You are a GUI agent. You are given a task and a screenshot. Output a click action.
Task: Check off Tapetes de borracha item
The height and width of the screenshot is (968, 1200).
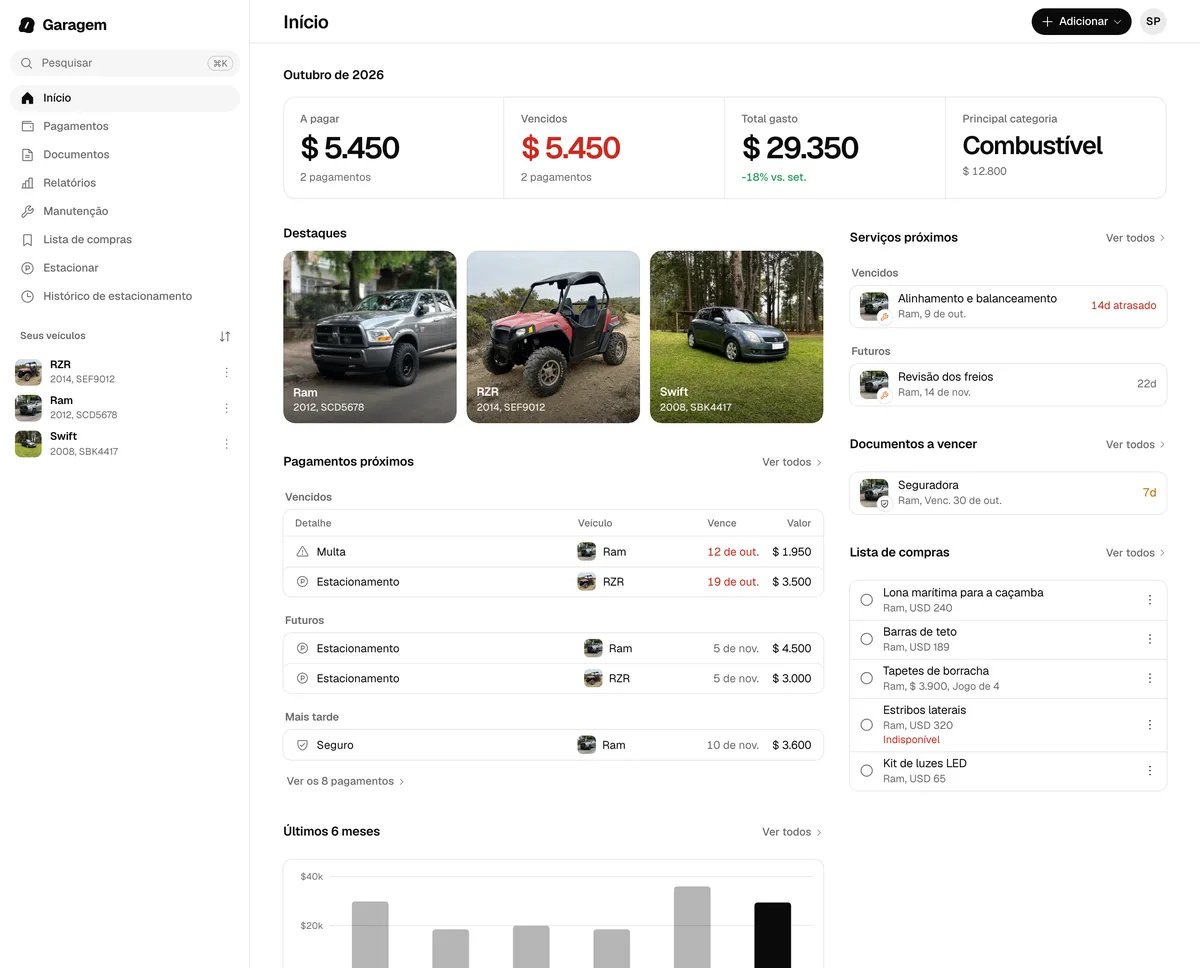(x=867, y=678)
